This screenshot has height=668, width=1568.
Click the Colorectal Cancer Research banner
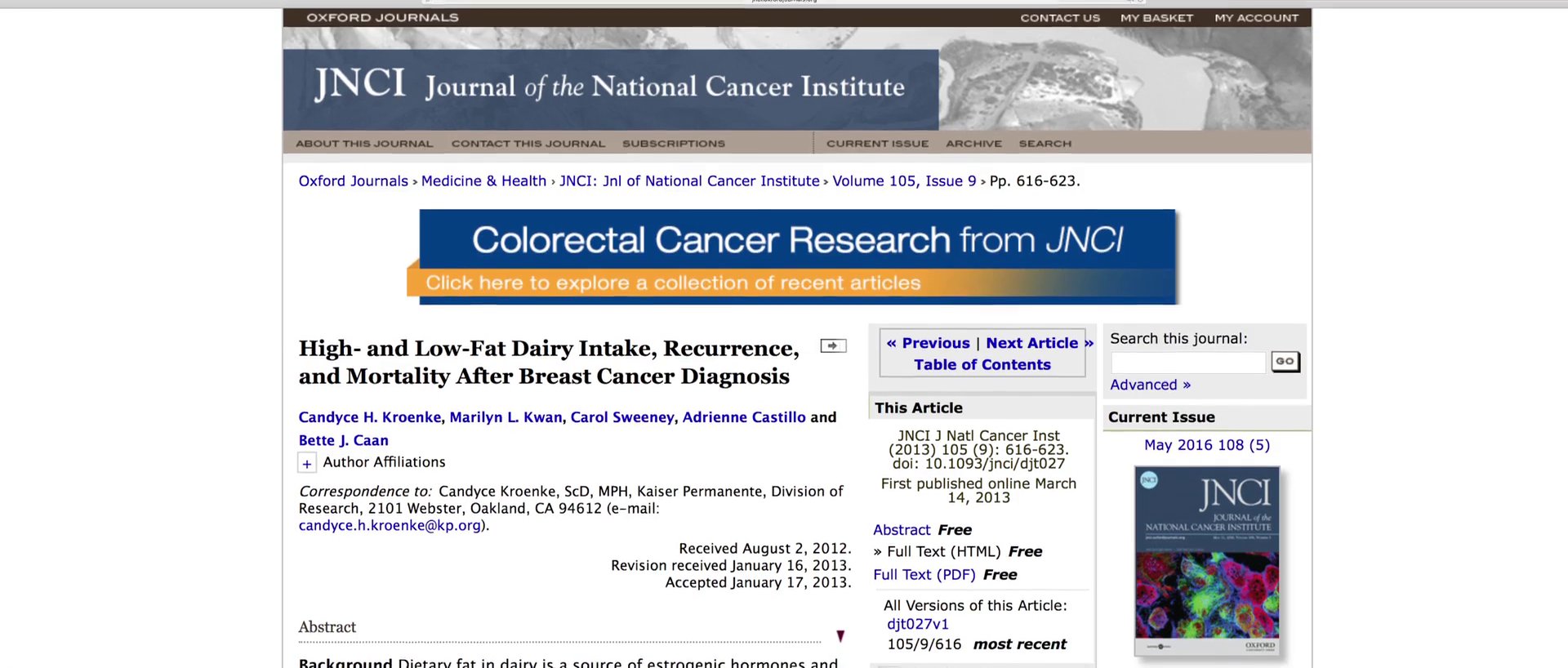click(792, 257)
